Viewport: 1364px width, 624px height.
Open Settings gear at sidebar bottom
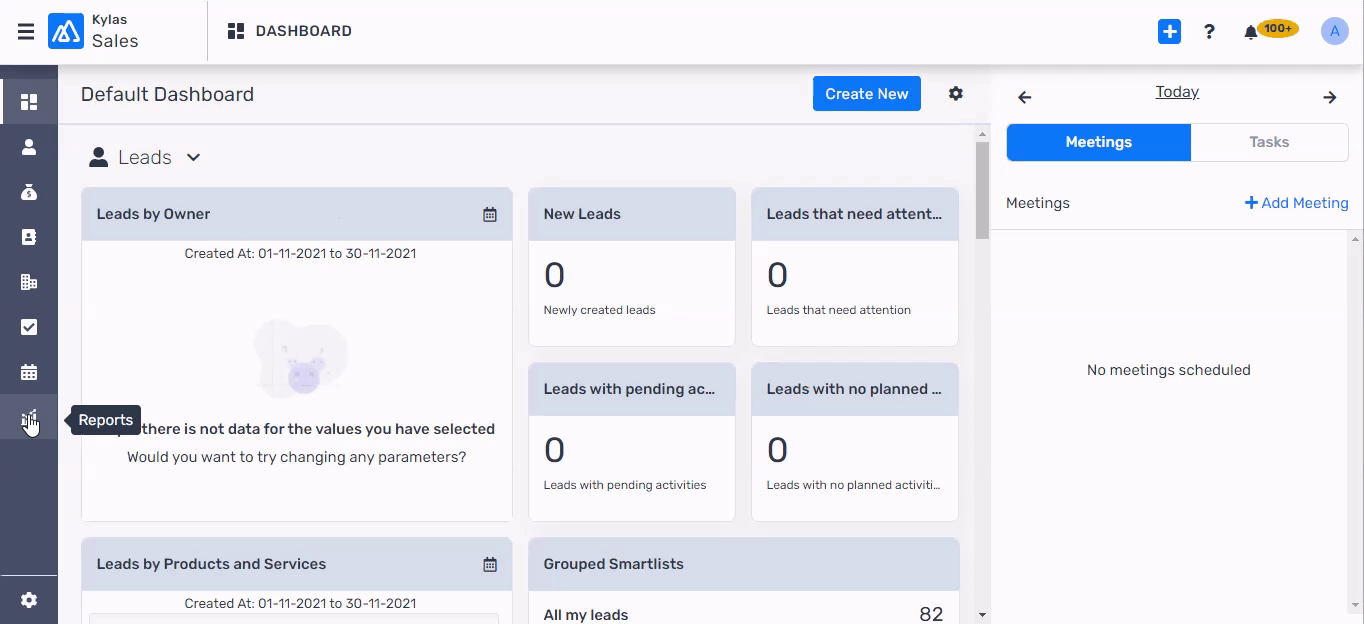click(29, 600)
